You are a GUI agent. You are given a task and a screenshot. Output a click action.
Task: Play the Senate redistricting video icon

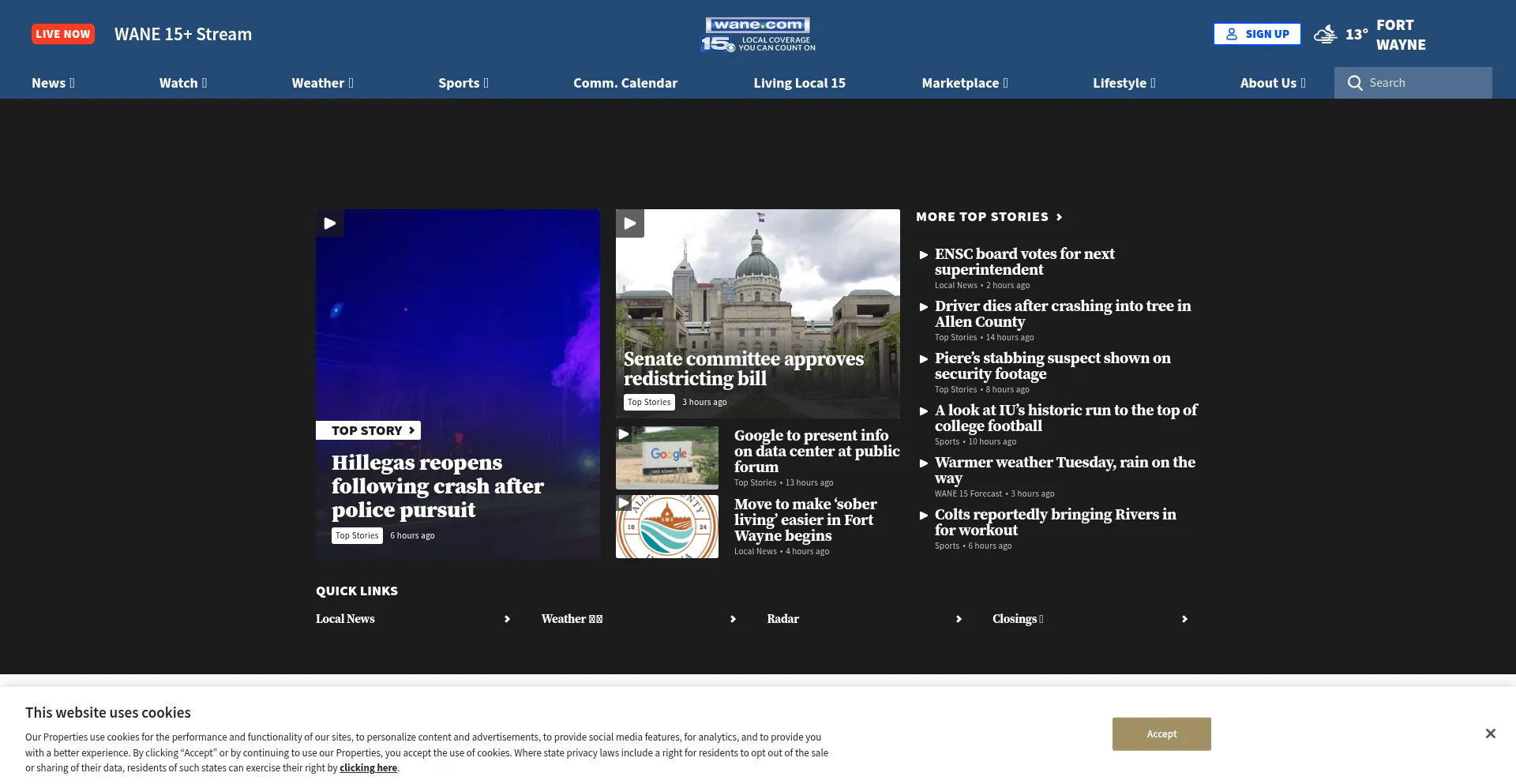[630, 223]
